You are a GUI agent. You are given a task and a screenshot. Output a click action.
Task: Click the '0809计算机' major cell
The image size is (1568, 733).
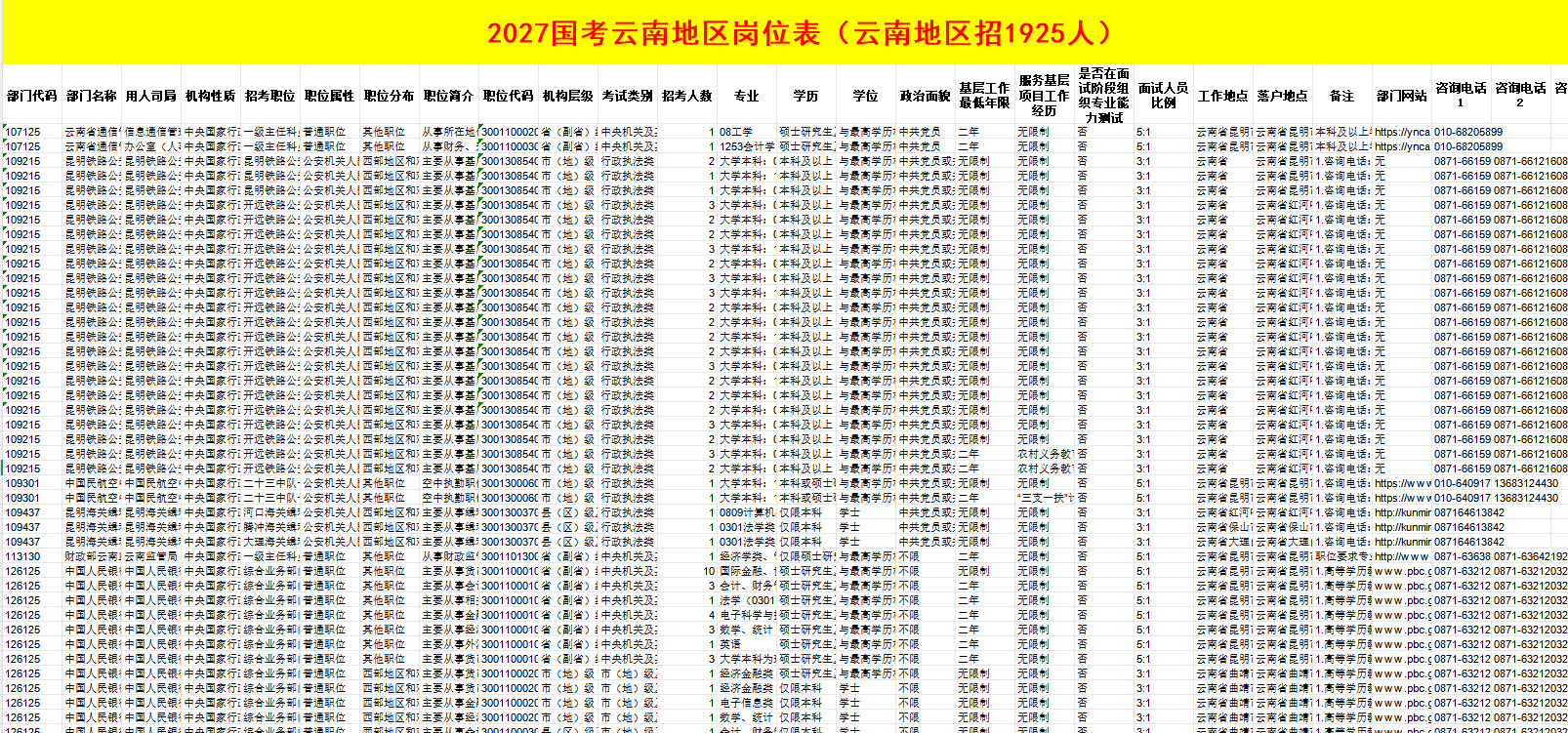tap(747, 512)
